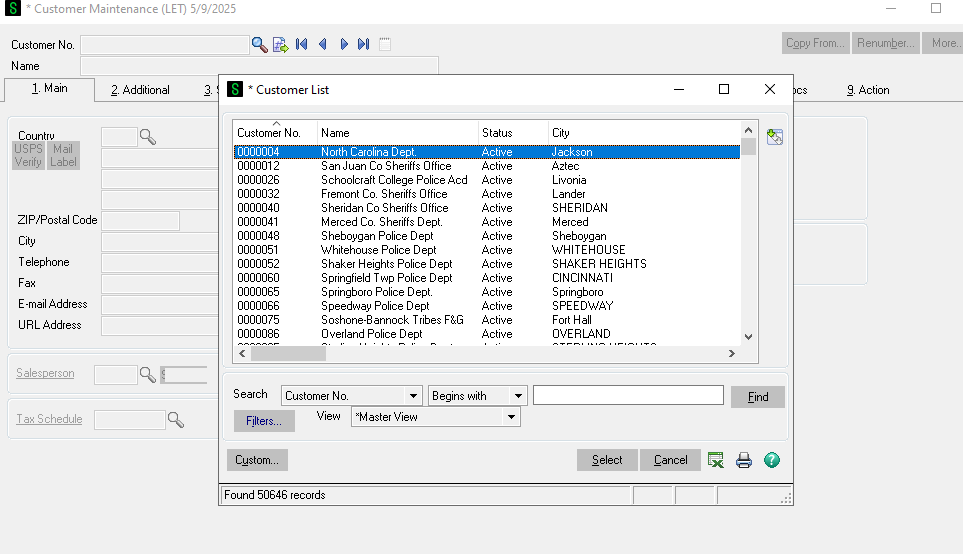The image size is (963, 554).
Task: Expand the 'Begins with' operator dropdown
Action: 518,396
